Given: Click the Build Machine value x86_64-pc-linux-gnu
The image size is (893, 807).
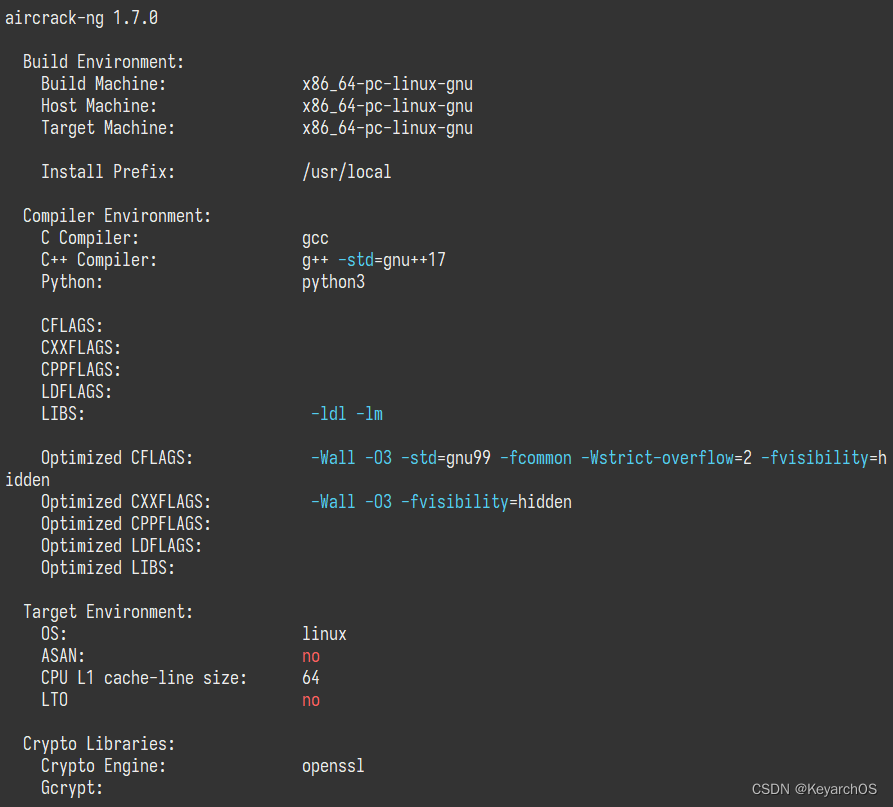Looking at the screenshot, I should (388, 83).
